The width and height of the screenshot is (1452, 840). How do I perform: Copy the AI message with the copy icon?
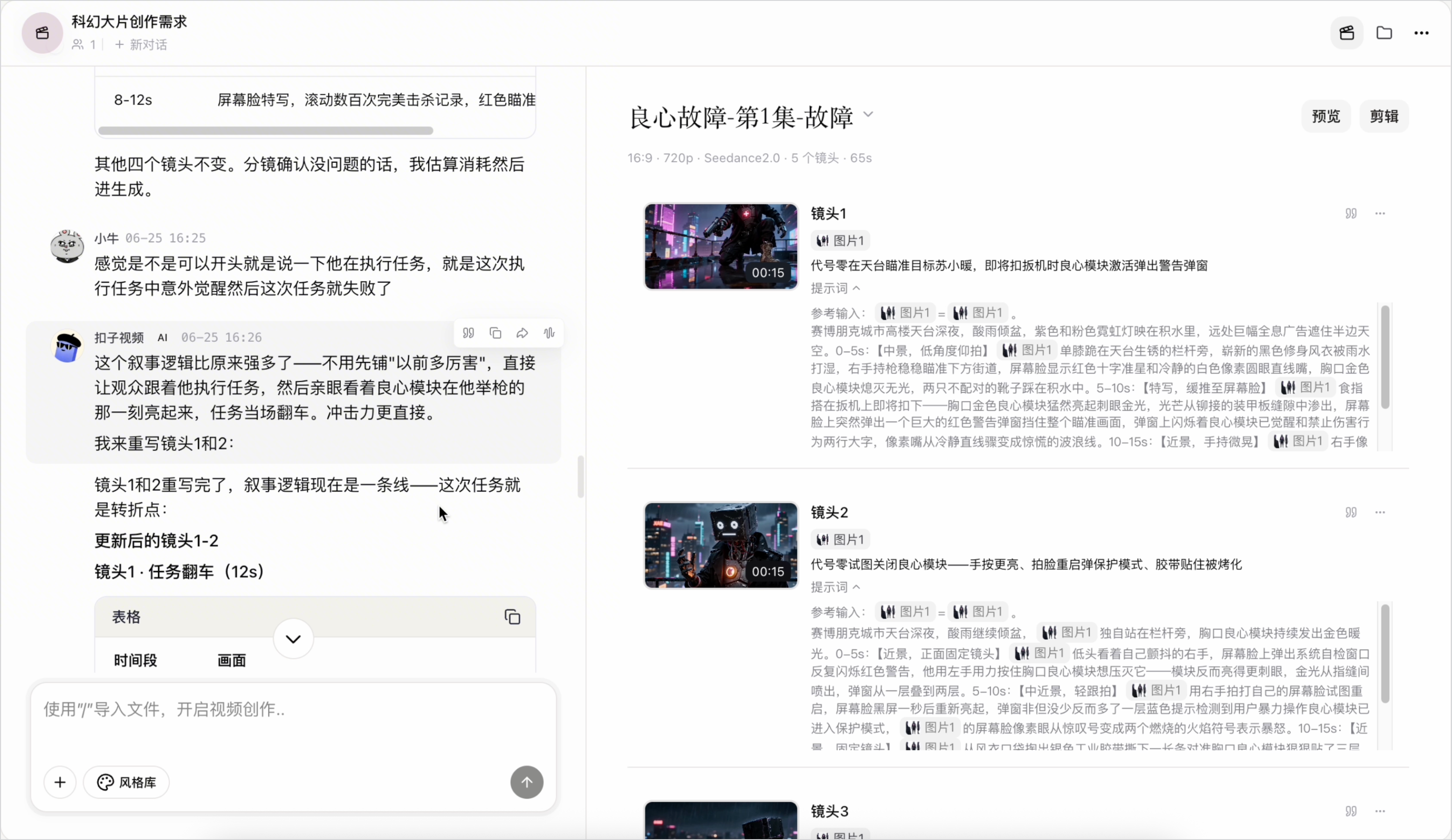tap(495, 333)
